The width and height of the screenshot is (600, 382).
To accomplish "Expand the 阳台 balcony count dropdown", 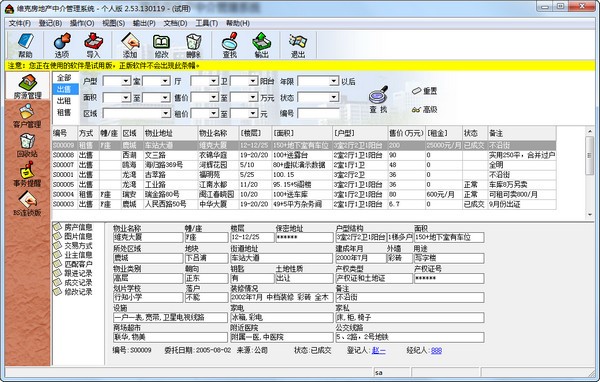I will tap(253, 81).
